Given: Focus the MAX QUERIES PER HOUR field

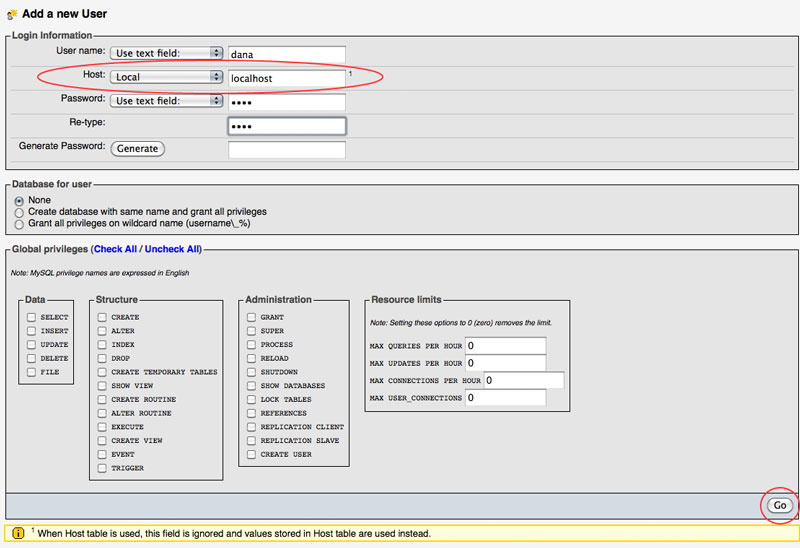Looking at the screenshot, I should click(x=505, y=345).
